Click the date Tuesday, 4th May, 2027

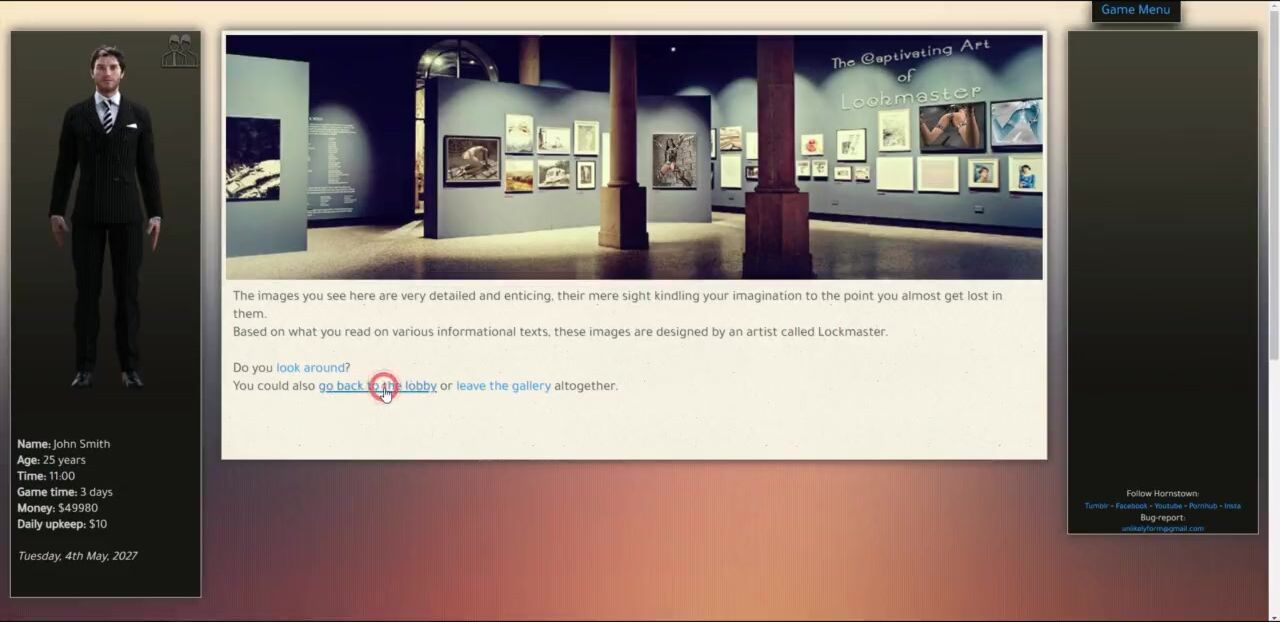click(78, 556)
